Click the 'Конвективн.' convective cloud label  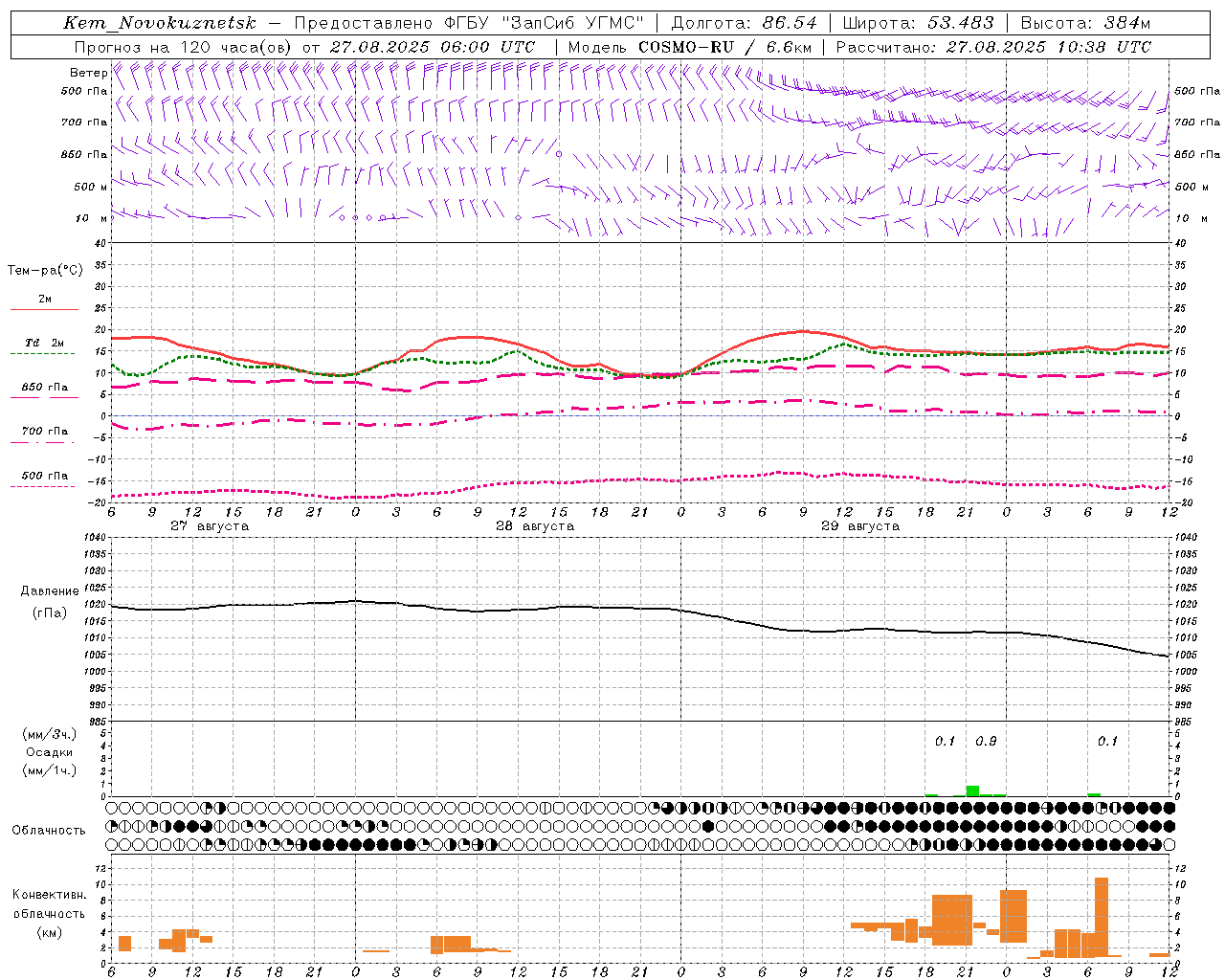point(49,895)
